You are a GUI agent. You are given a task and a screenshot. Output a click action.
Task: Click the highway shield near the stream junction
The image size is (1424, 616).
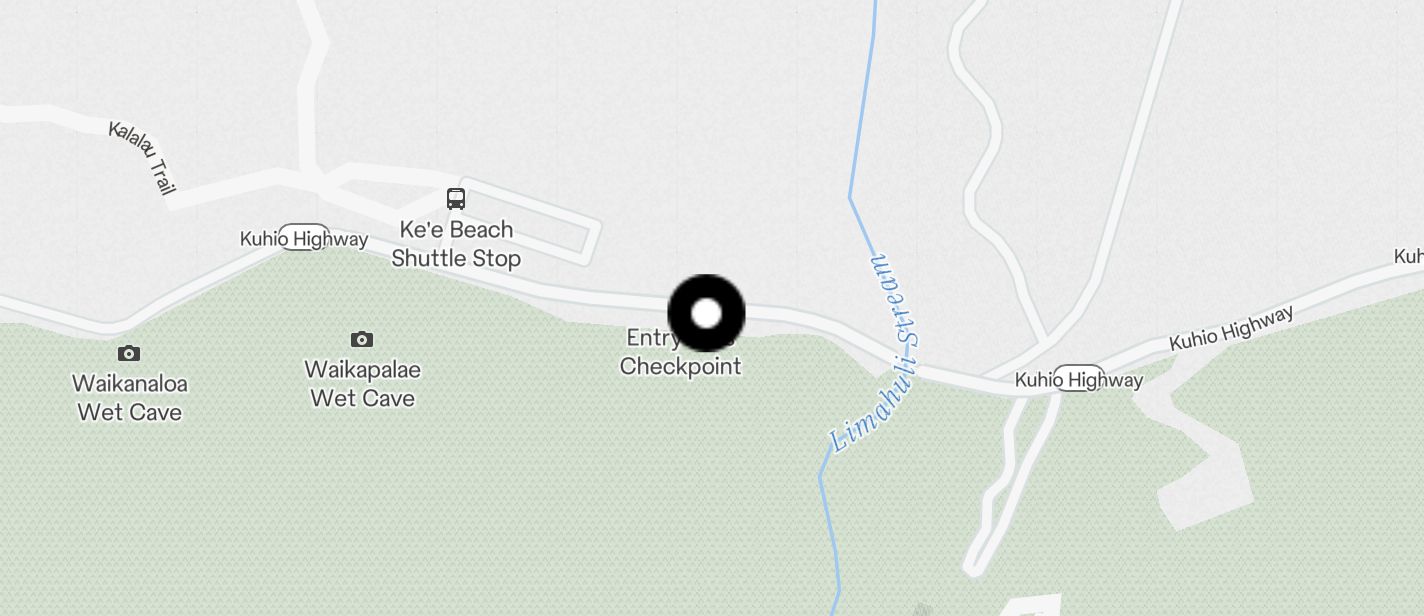[1078, 379]
